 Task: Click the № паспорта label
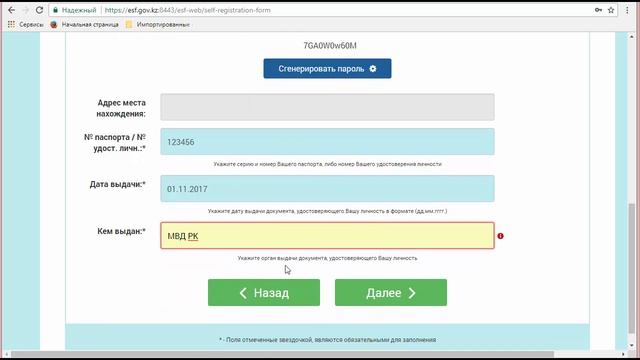[x=115, y=142]
